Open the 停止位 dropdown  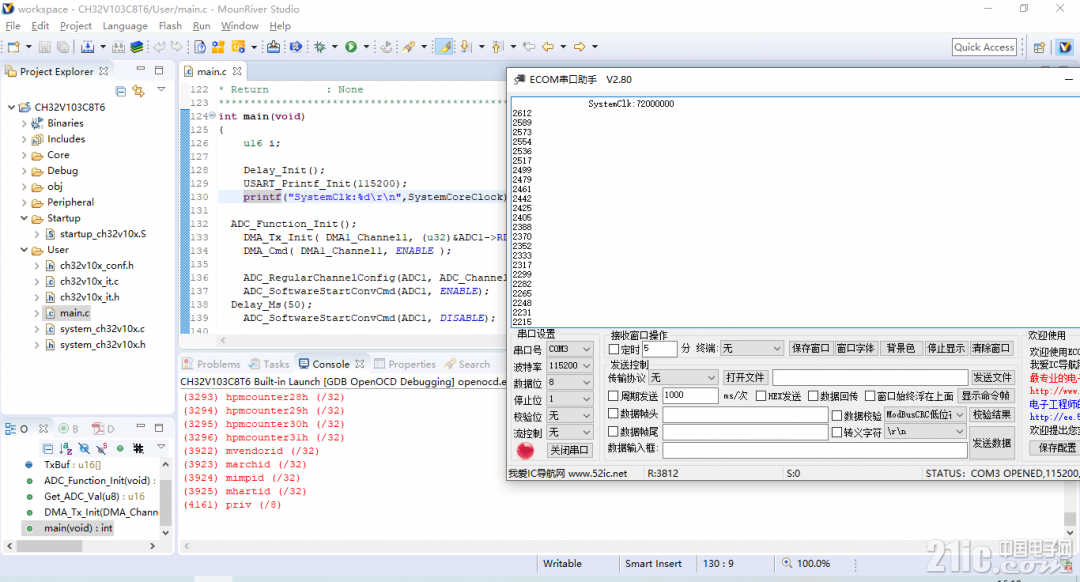point(570,399)
